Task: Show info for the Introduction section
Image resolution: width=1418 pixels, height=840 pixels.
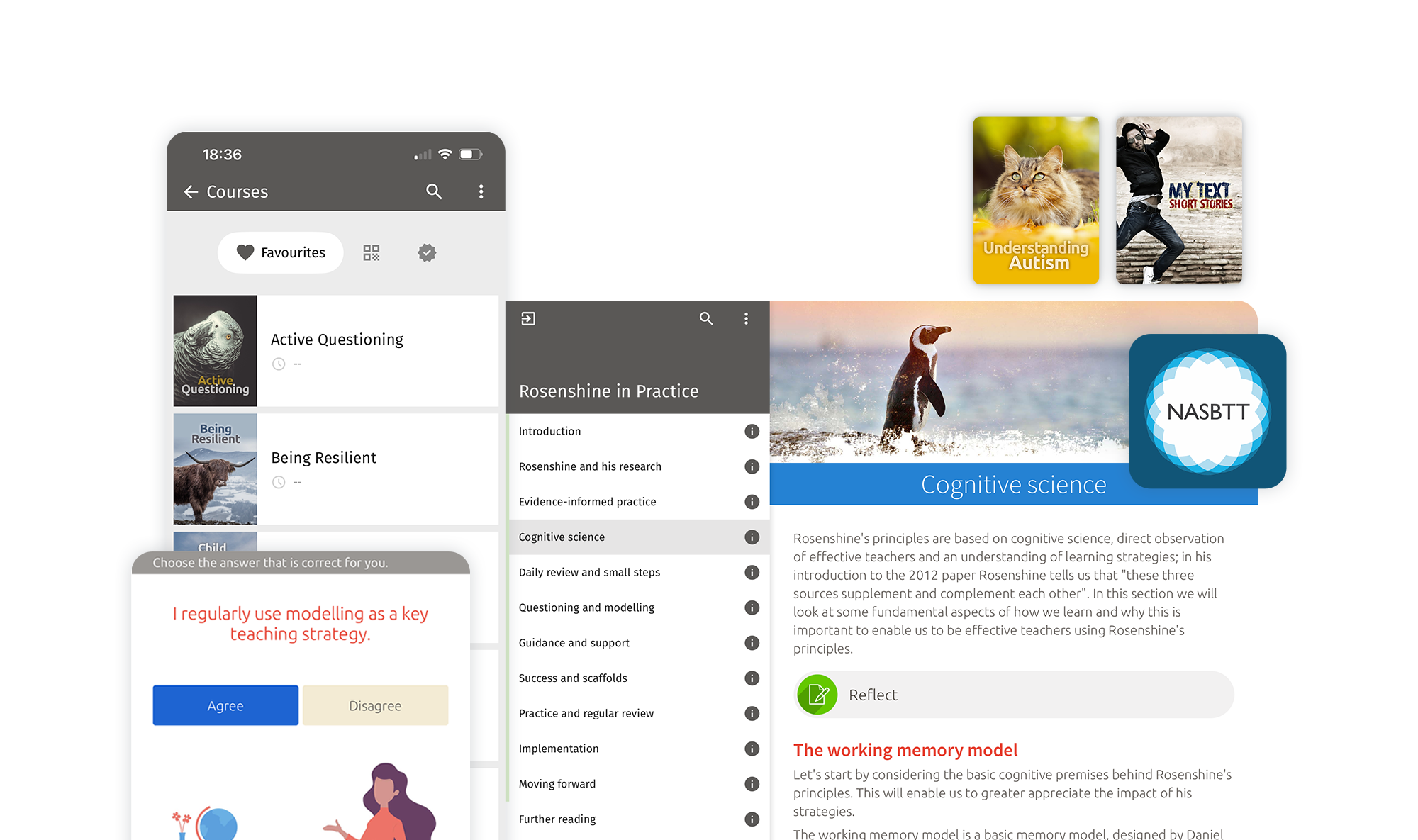Action: (x=752, y=431)
